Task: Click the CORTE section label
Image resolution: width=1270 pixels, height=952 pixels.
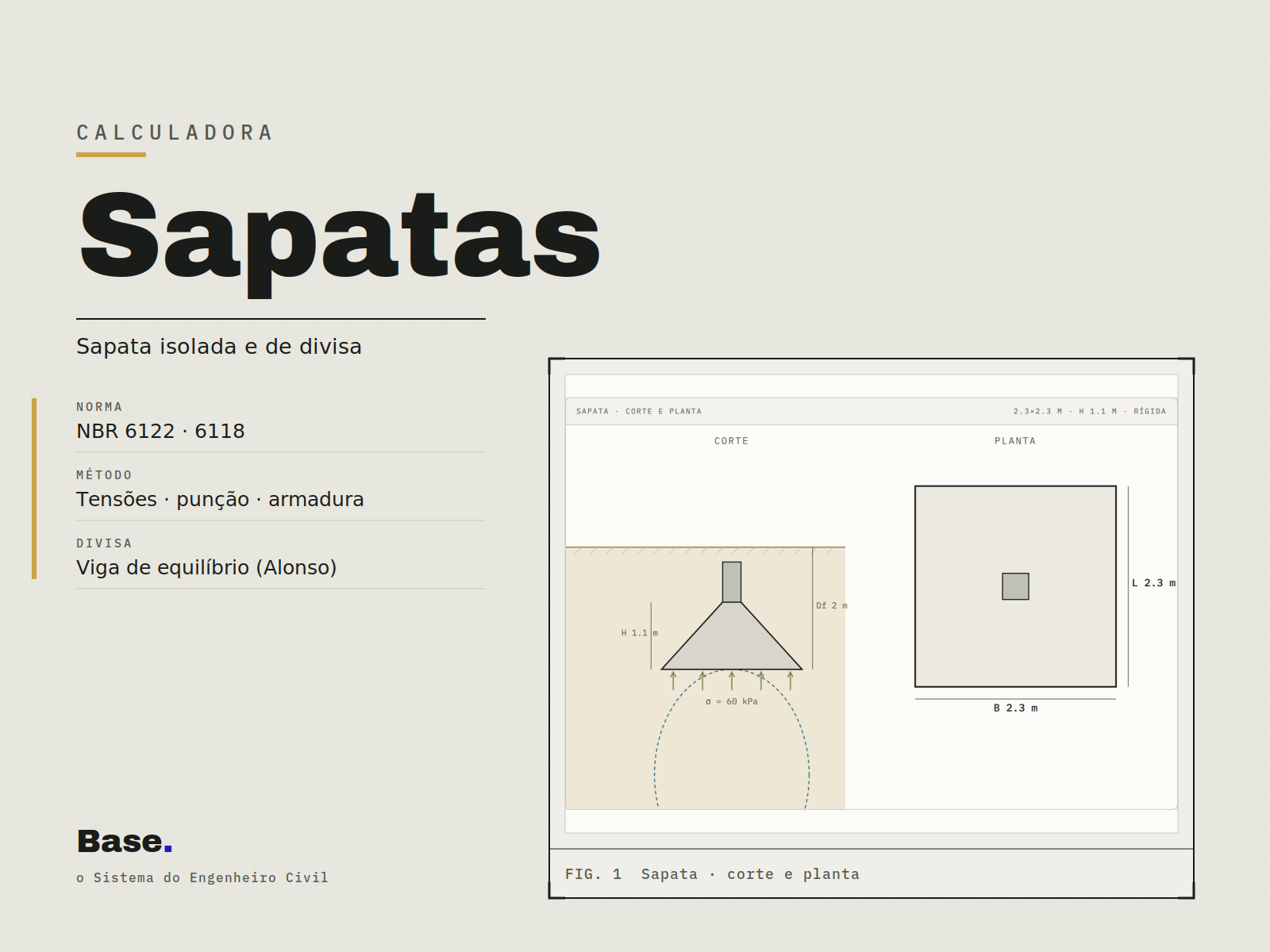Action: pos(731,441)
